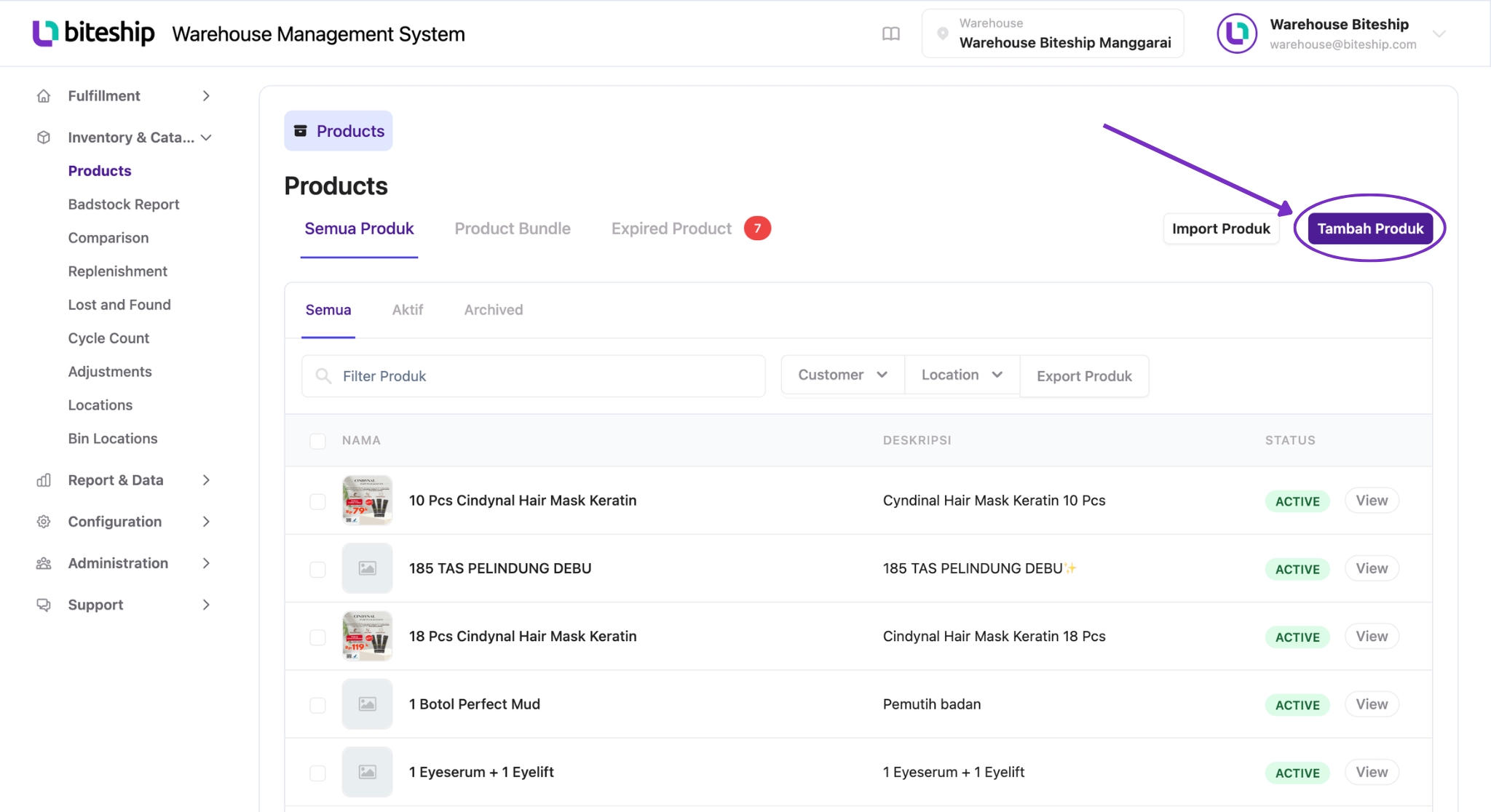
Task: Focus the Filter Produk search field
Action: tap(533, 376)
